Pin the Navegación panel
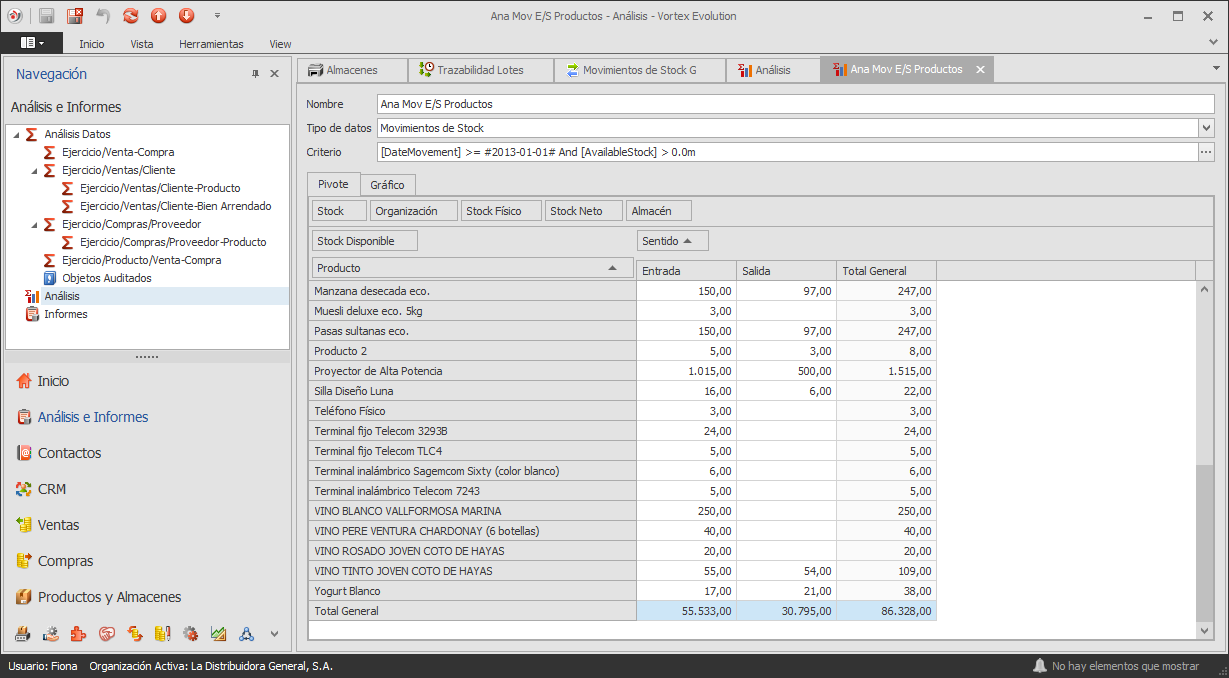Screen dimensions: 1229x678 click(255, 74)
